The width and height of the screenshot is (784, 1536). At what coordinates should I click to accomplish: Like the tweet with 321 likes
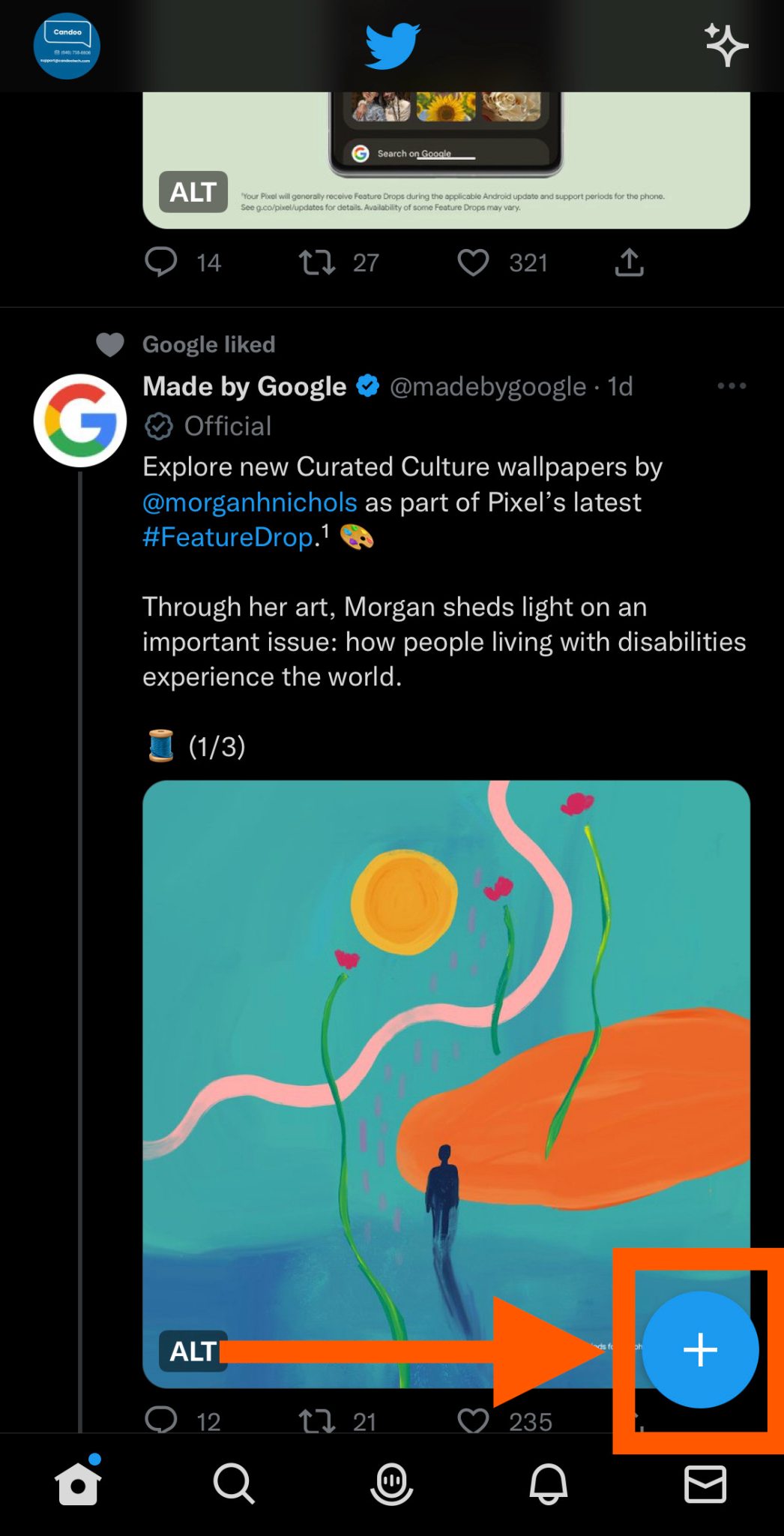tap(473, 262)
